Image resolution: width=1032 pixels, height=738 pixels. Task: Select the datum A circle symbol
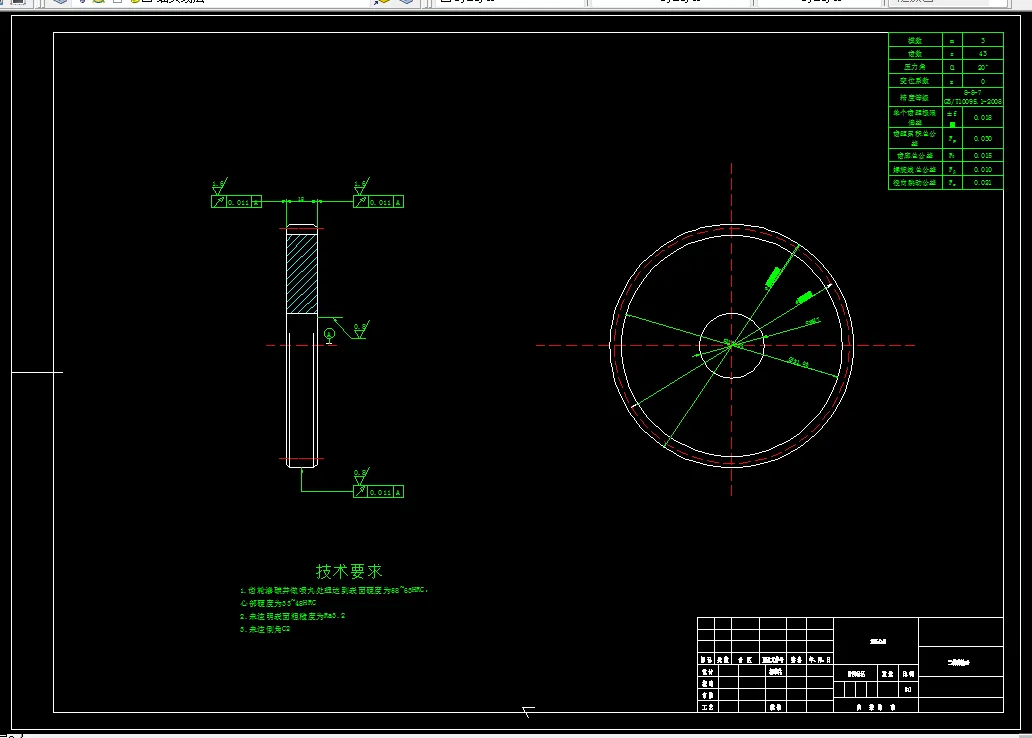pos(330,334)
